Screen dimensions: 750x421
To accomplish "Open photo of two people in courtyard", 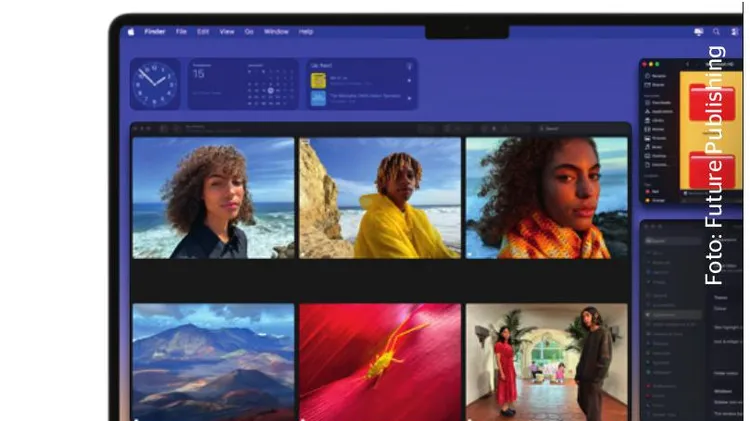I will (x=546, y=360).
